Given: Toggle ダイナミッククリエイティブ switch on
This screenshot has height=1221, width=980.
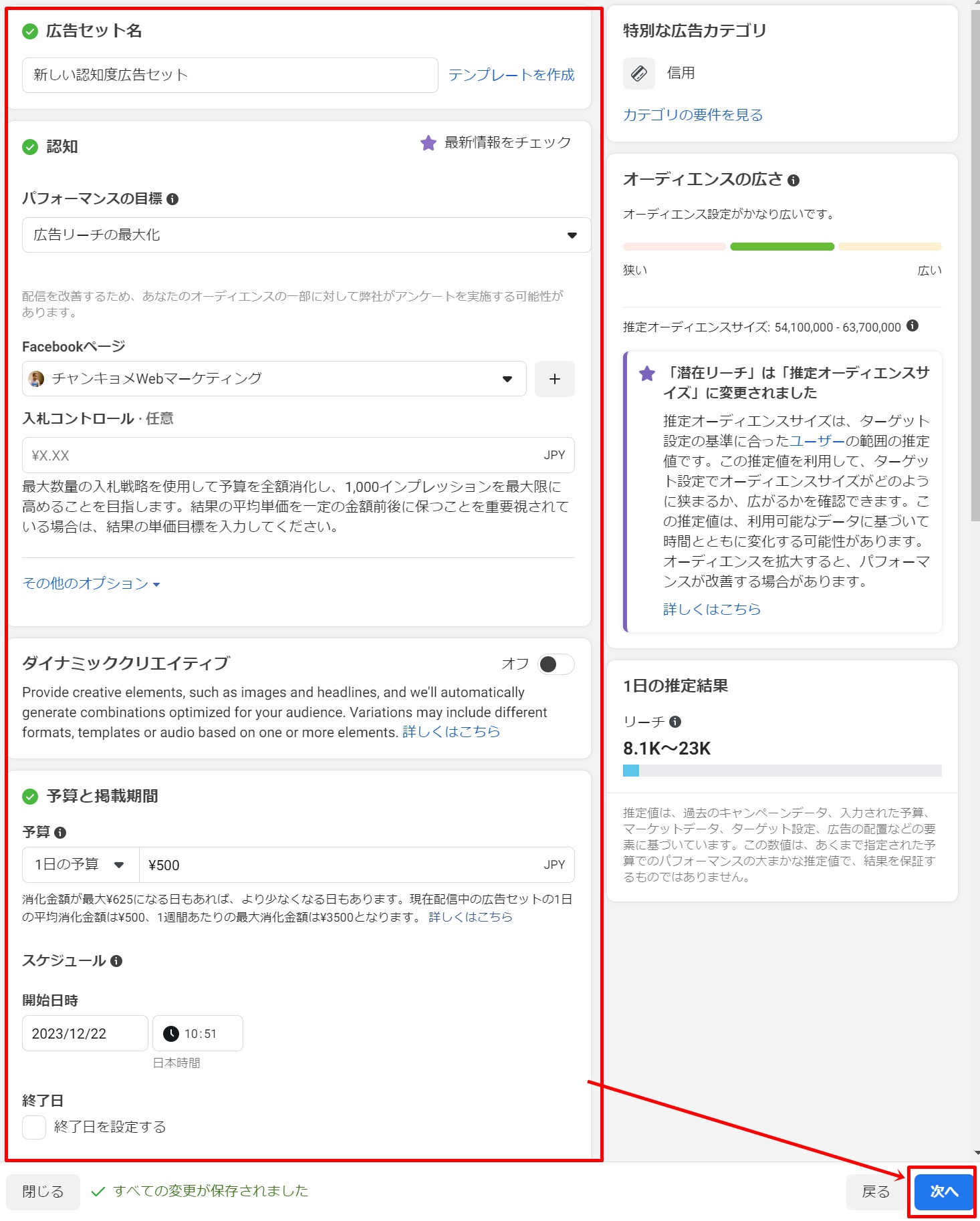Looking at the screenshot, I should [556, 664].
